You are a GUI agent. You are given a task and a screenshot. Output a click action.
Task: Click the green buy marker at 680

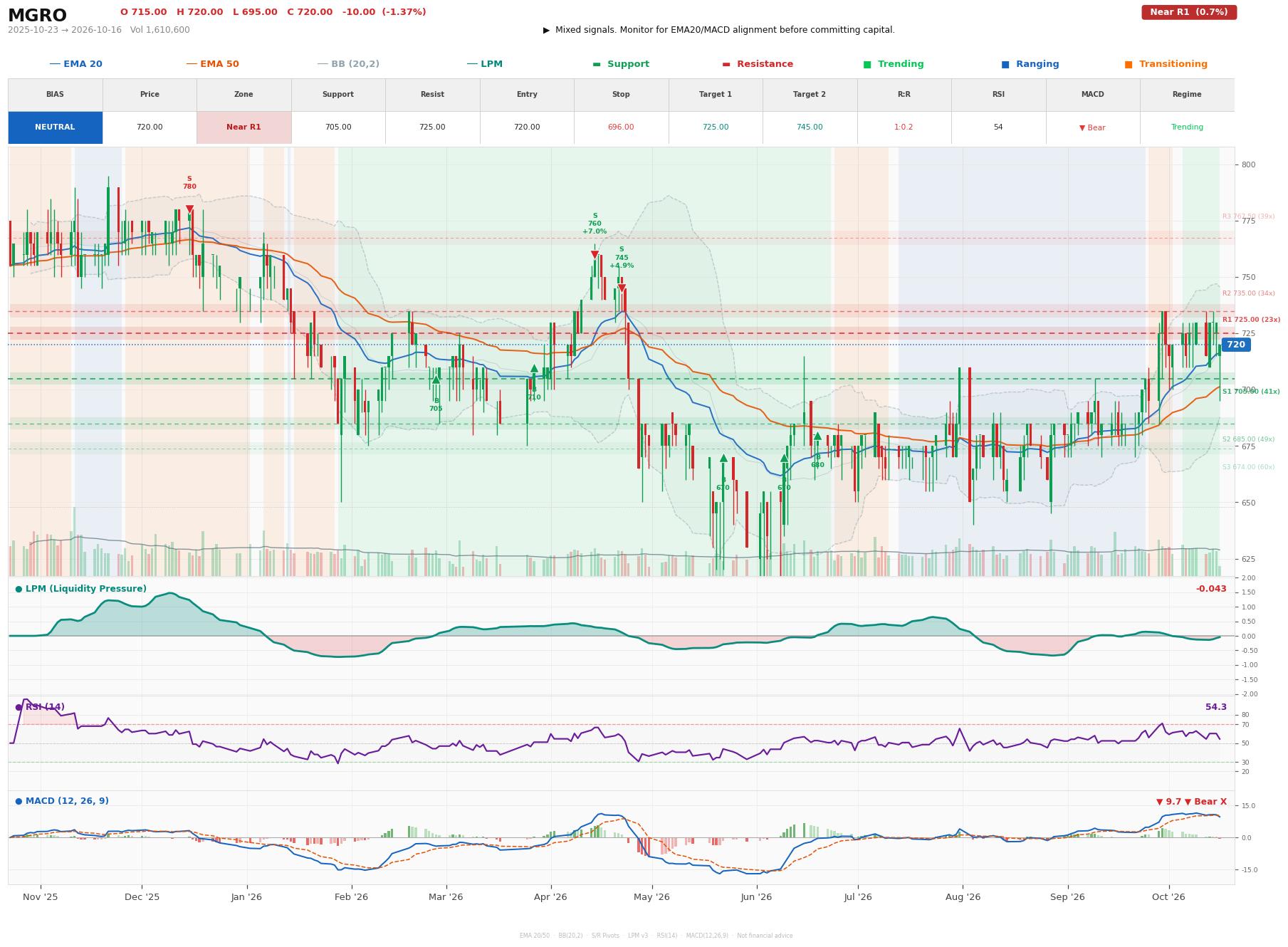[x=817, y=436]
